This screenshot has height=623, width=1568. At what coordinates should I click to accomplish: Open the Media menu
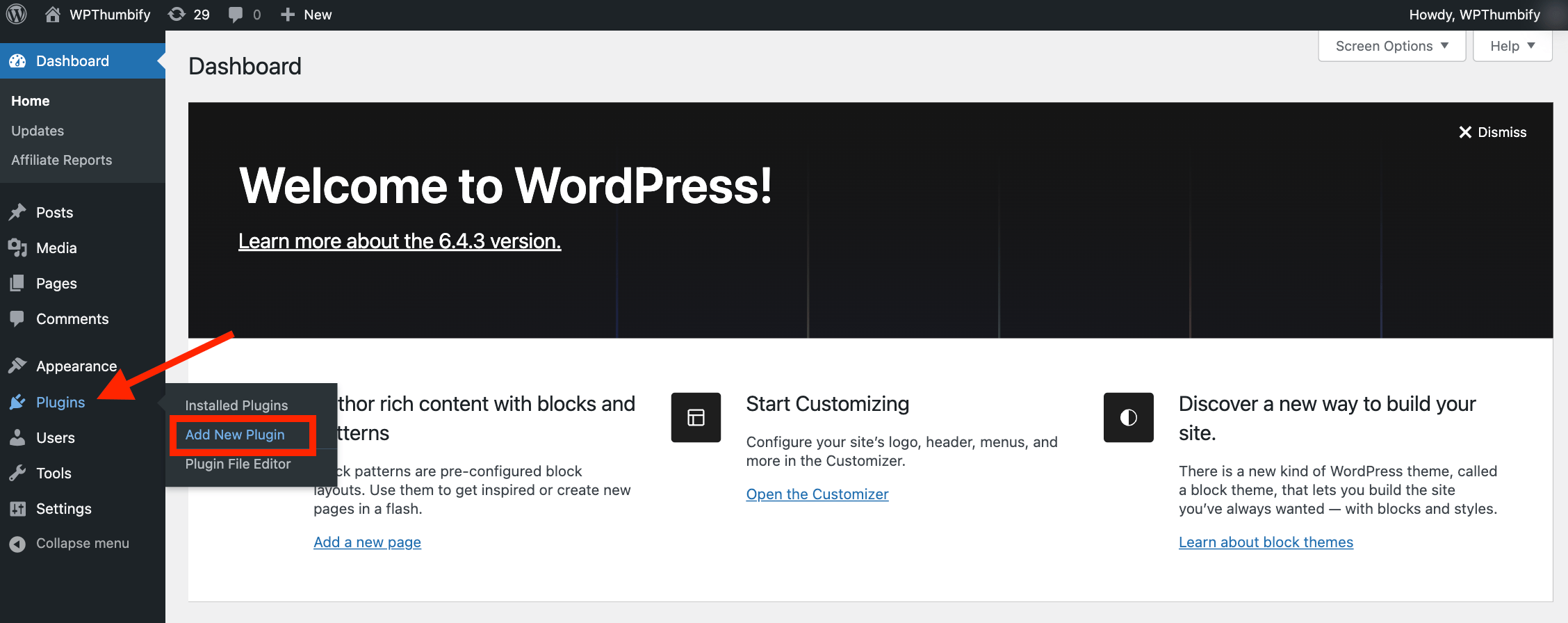[56, 248]
